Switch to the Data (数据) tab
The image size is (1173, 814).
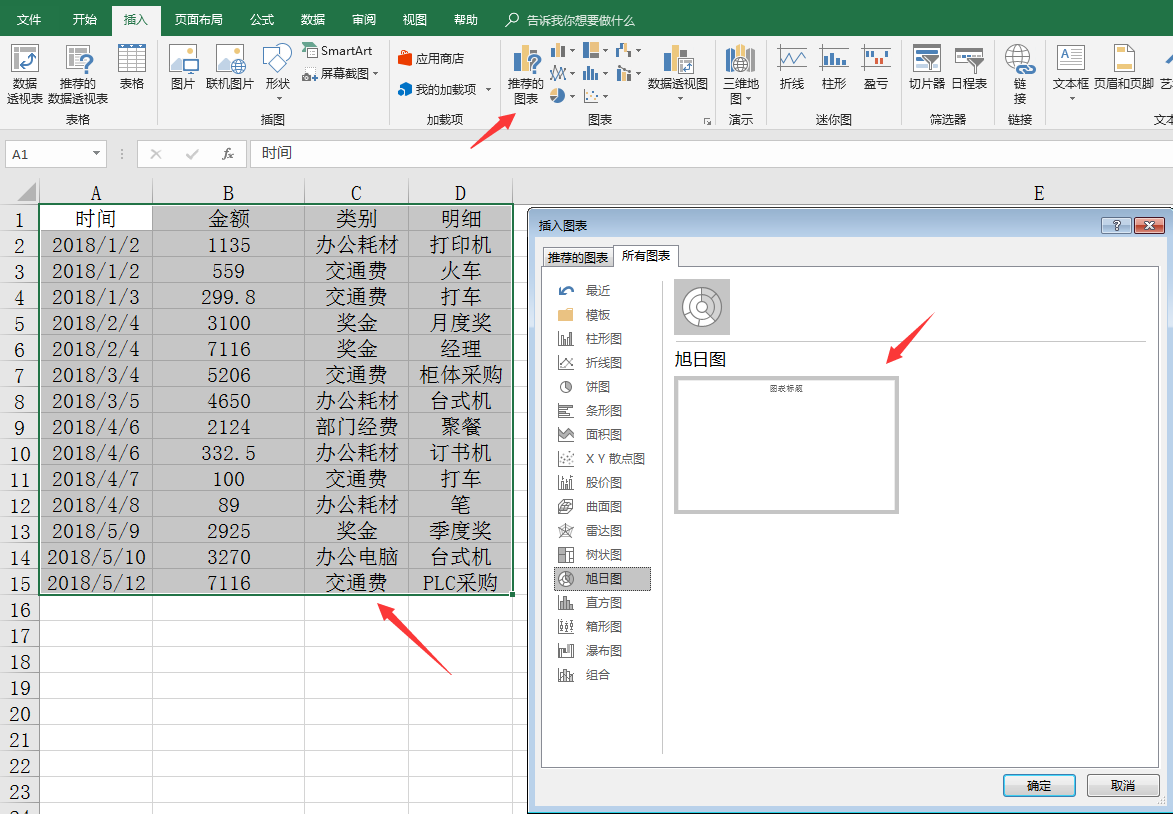(x=313, y=19)
